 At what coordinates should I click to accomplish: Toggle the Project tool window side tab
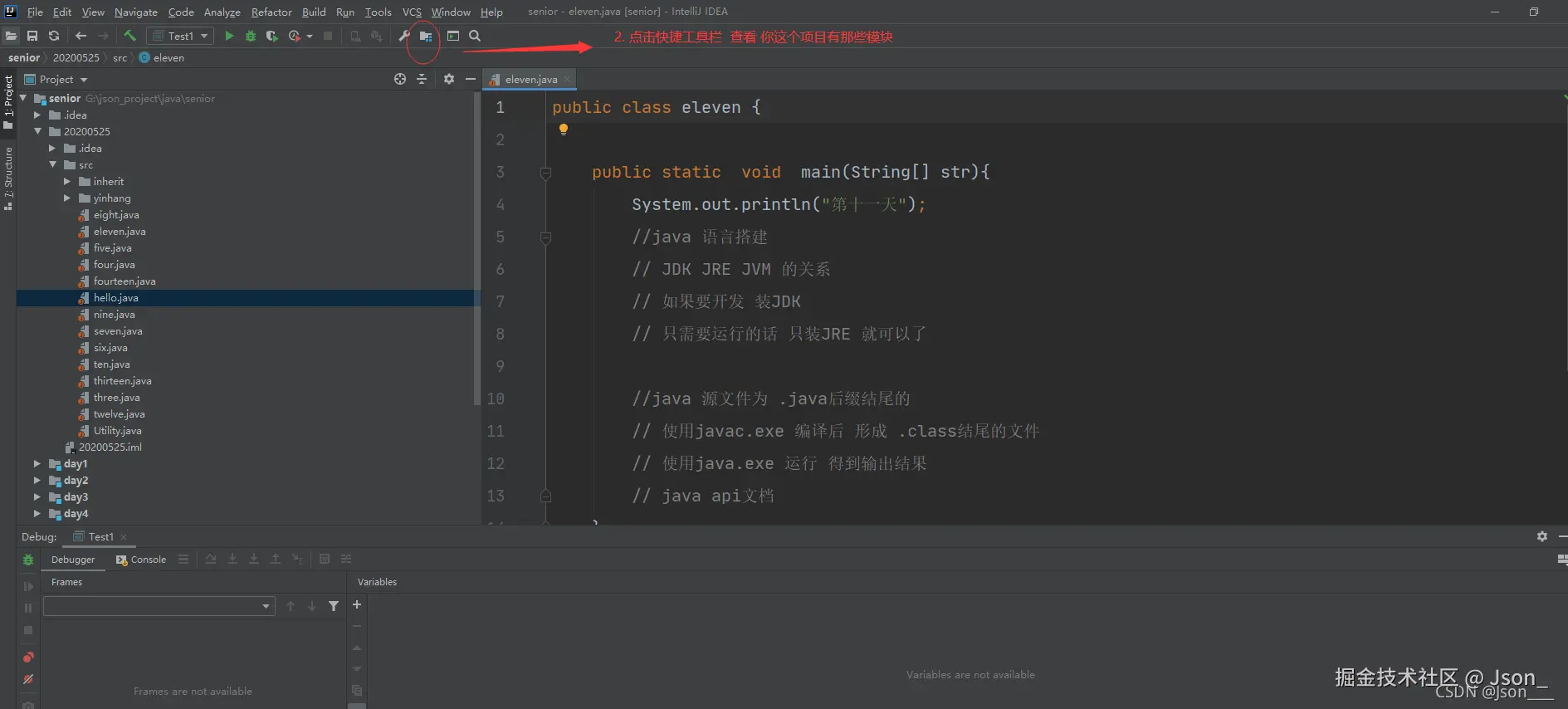[8, 101]
